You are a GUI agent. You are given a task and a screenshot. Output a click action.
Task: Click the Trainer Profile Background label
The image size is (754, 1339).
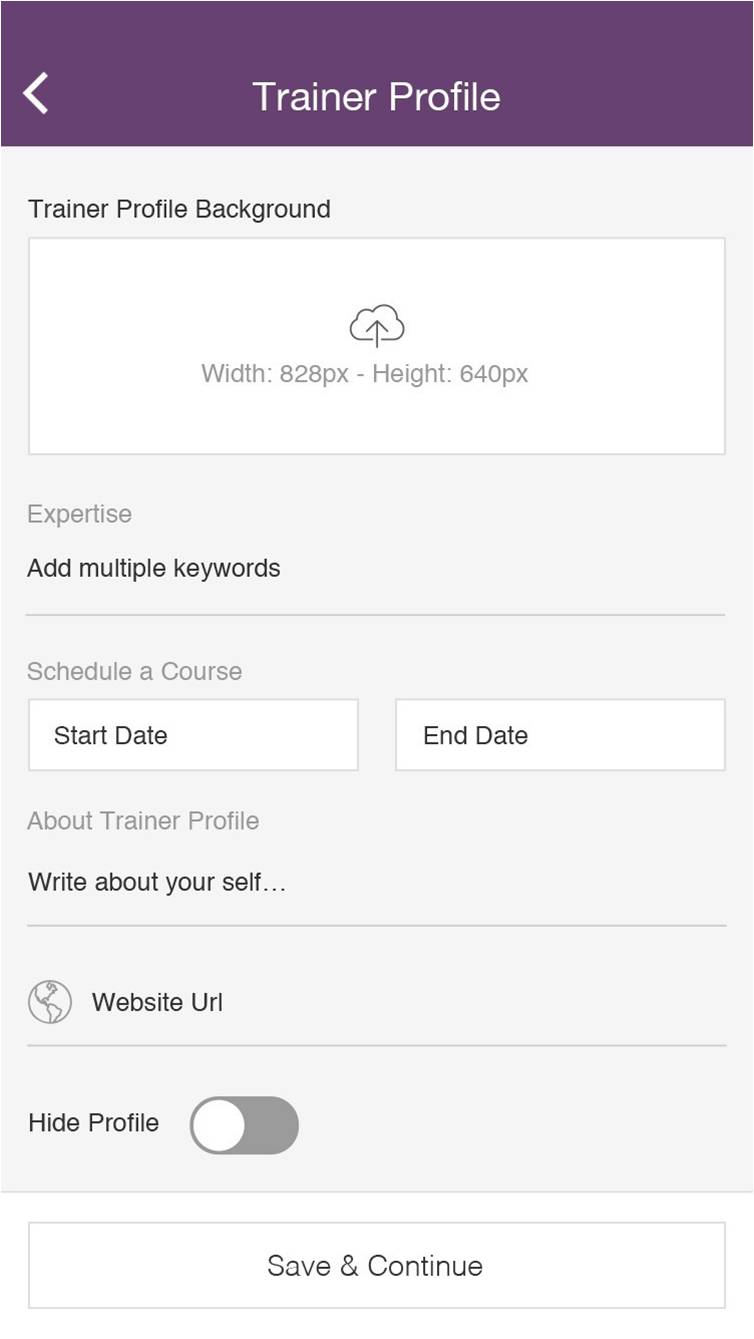coord(179,209)
